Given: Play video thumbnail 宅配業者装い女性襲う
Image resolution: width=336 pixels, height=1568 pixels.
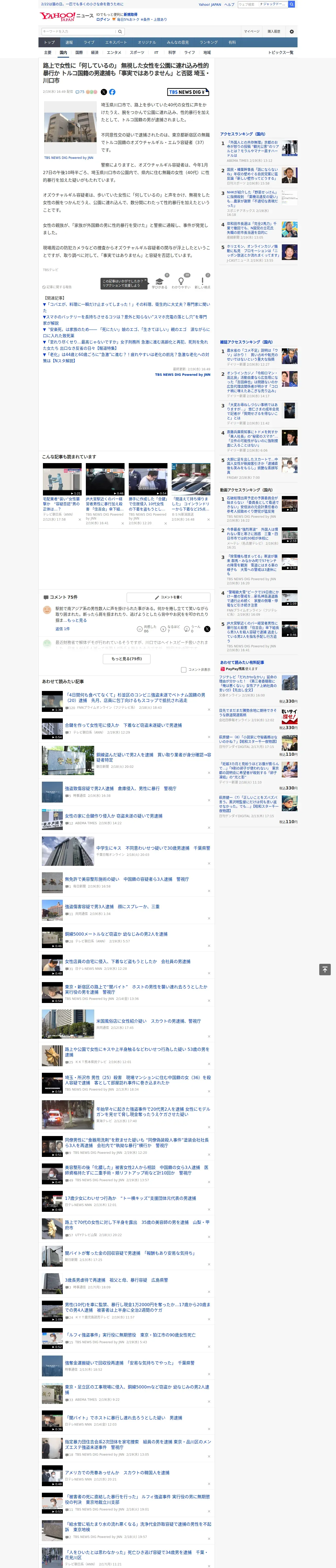Looking at the screenshot, I should click(62, 479).
